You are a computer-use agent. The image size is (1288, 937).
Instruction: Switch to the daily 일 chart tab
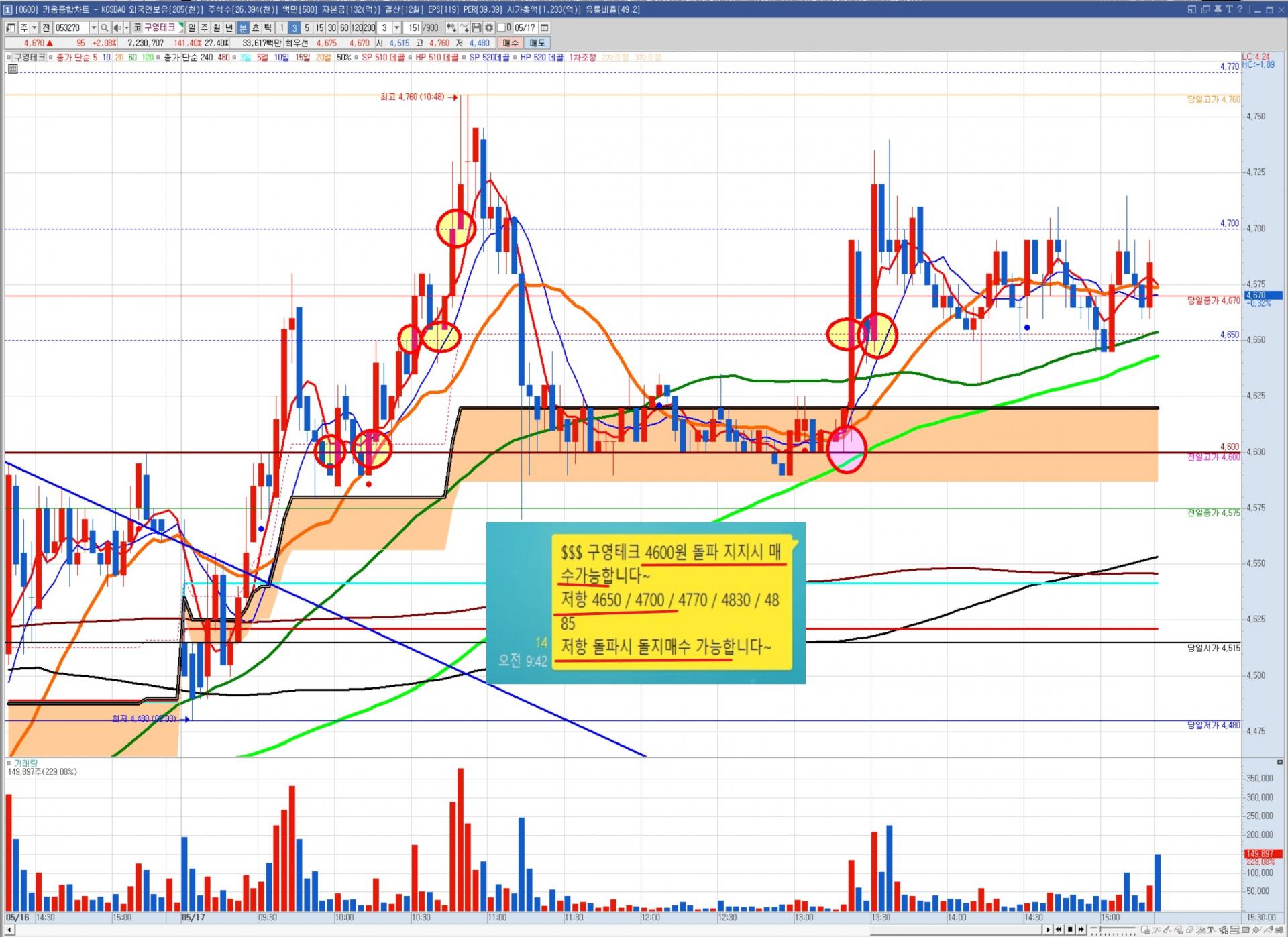192,27
